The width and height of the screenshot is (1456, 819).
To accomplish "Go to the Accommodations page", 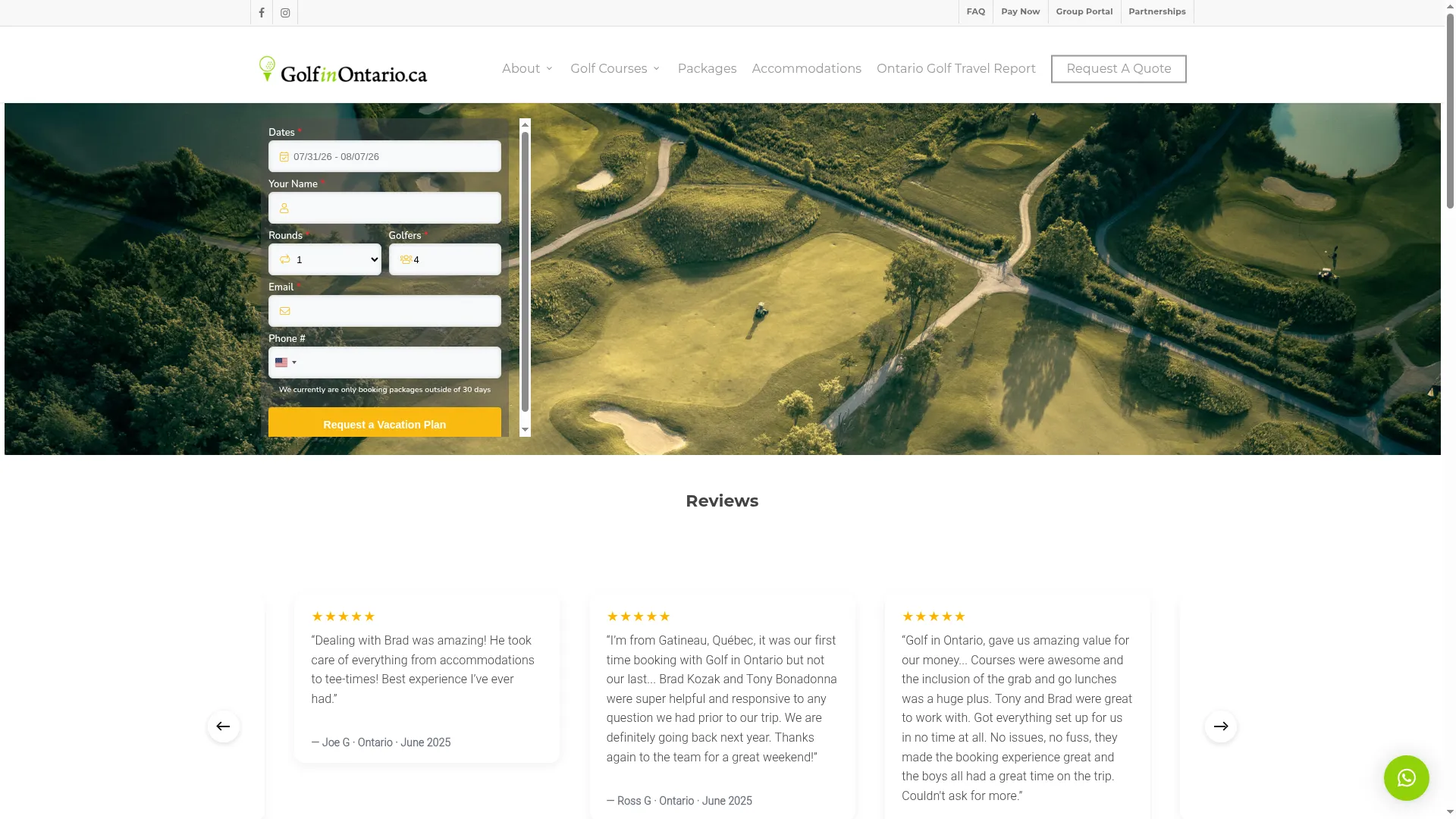I will click(807, 69).
